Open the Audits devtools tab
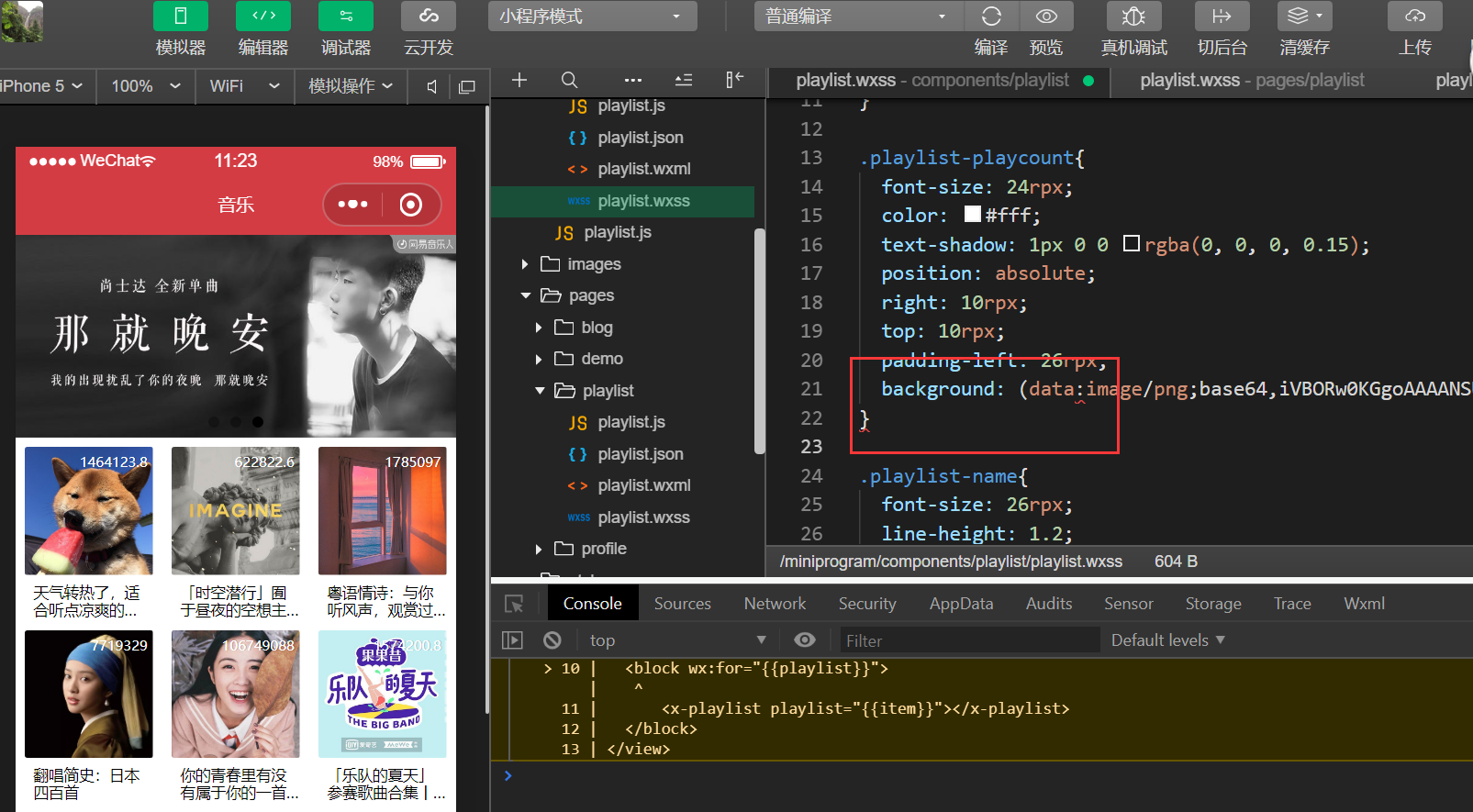 [x=1048, y=603]
